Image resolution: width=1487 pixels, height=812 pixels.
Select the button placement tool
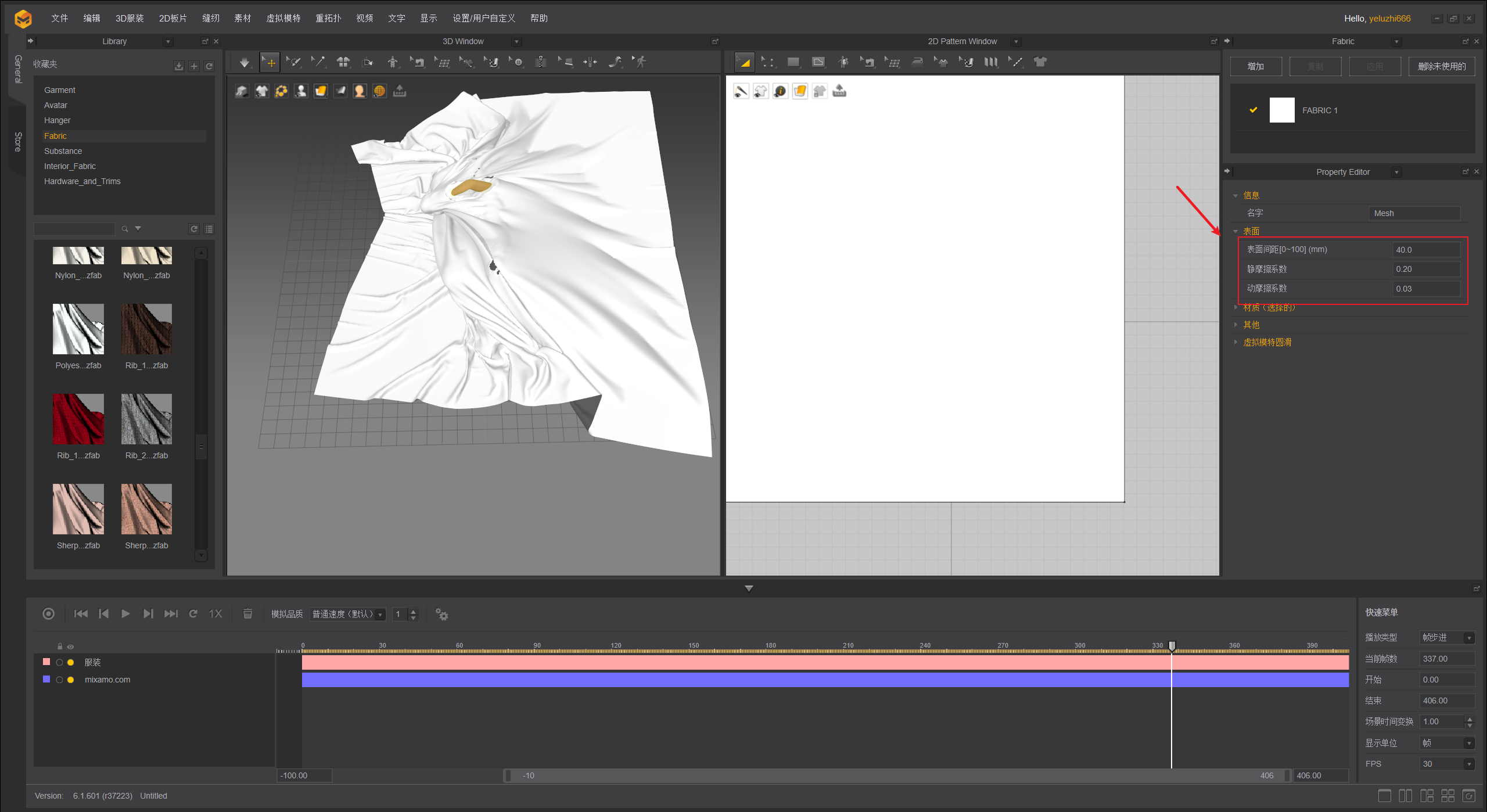pos(517,62)
